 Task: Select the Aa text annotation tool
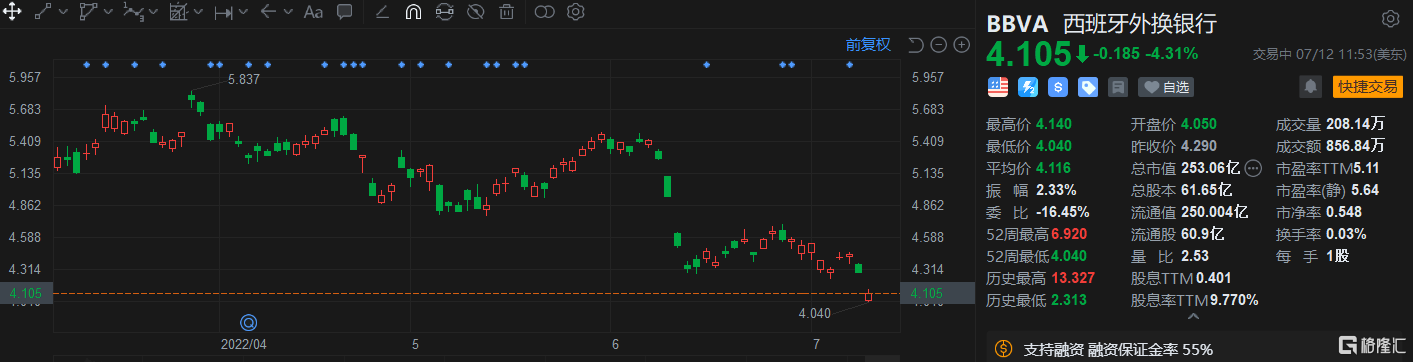[313, 13]
